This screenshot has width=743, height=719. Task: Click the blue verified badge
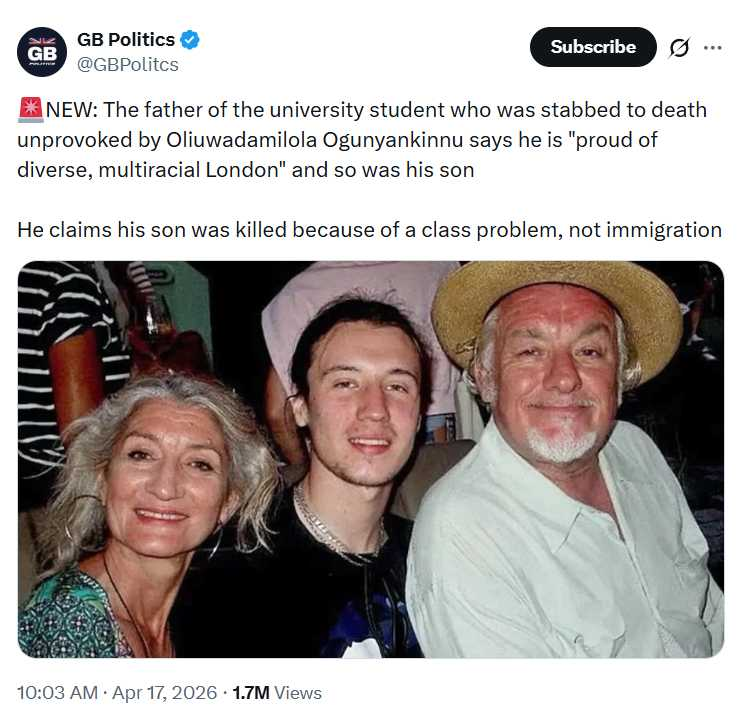point(190,40)
